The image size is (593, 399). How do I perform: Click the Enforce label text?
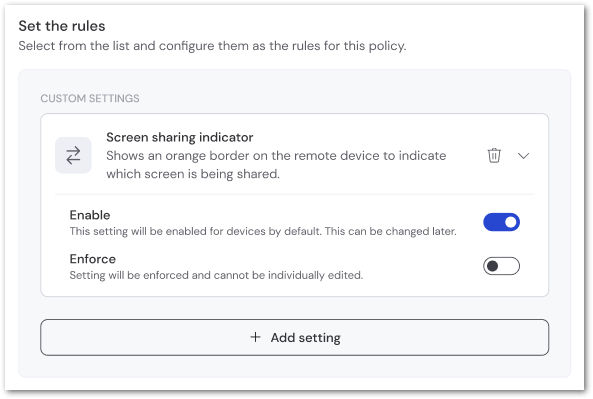click(x=93, y=259)
